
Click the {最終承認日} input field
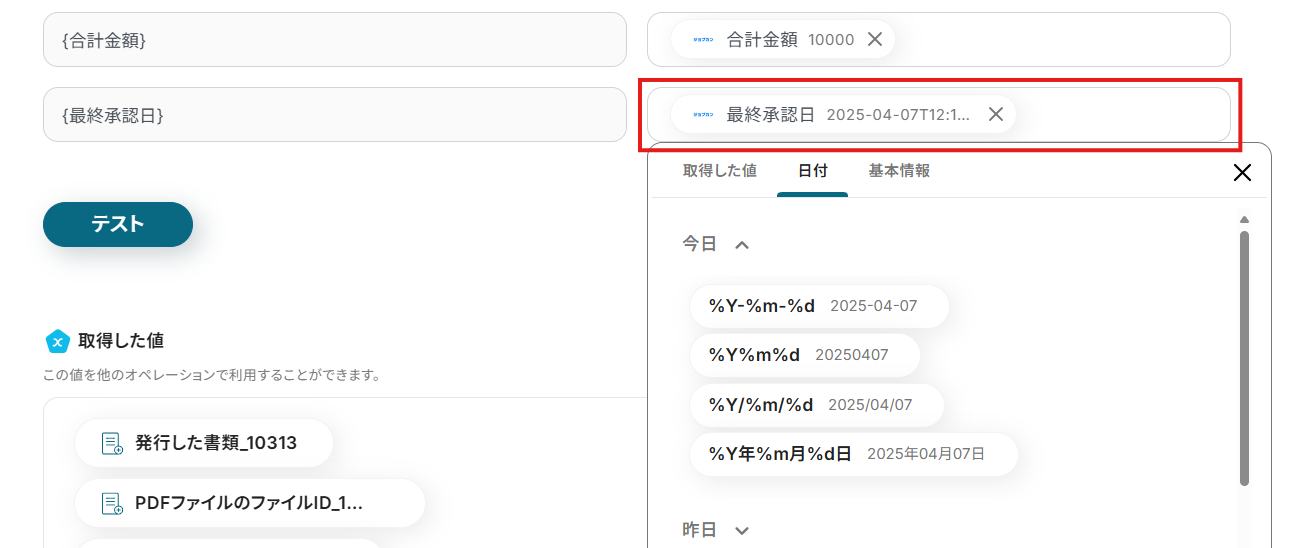click(x=335, y=115)
